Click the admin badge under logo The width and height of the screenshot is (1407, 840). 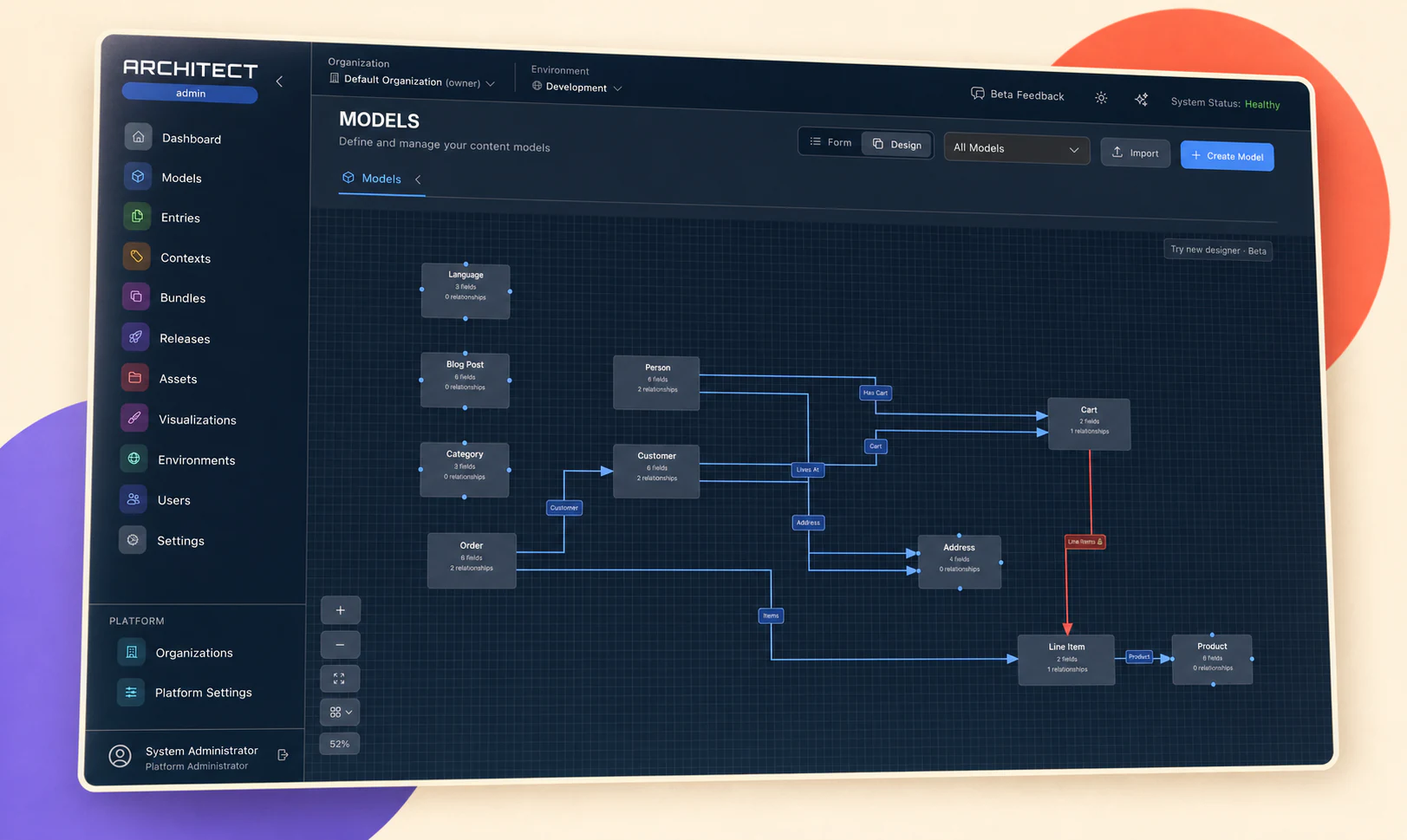tap(190, 93)
